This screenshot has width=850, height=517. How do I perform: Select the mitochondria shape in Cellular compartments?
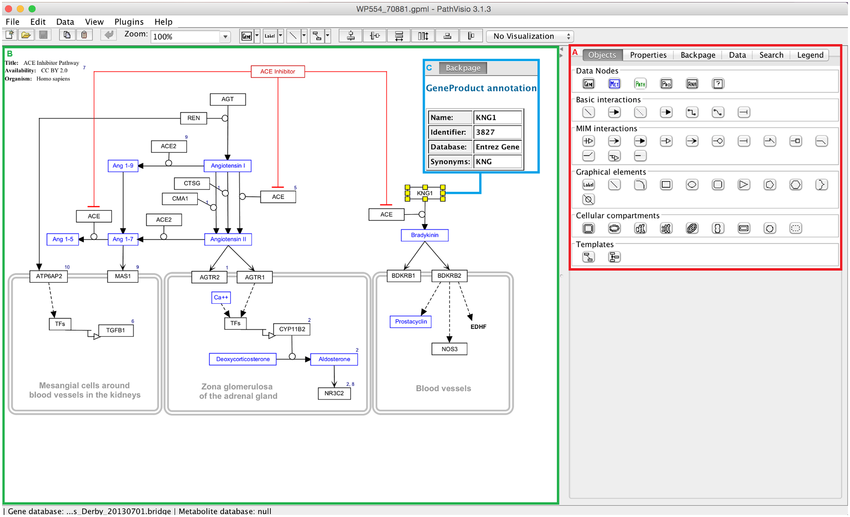692,229
